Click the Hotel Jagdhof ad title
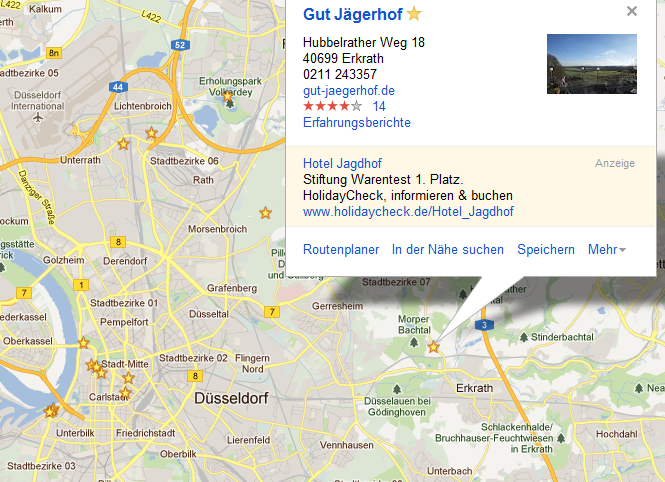 [x=342, y=163]
